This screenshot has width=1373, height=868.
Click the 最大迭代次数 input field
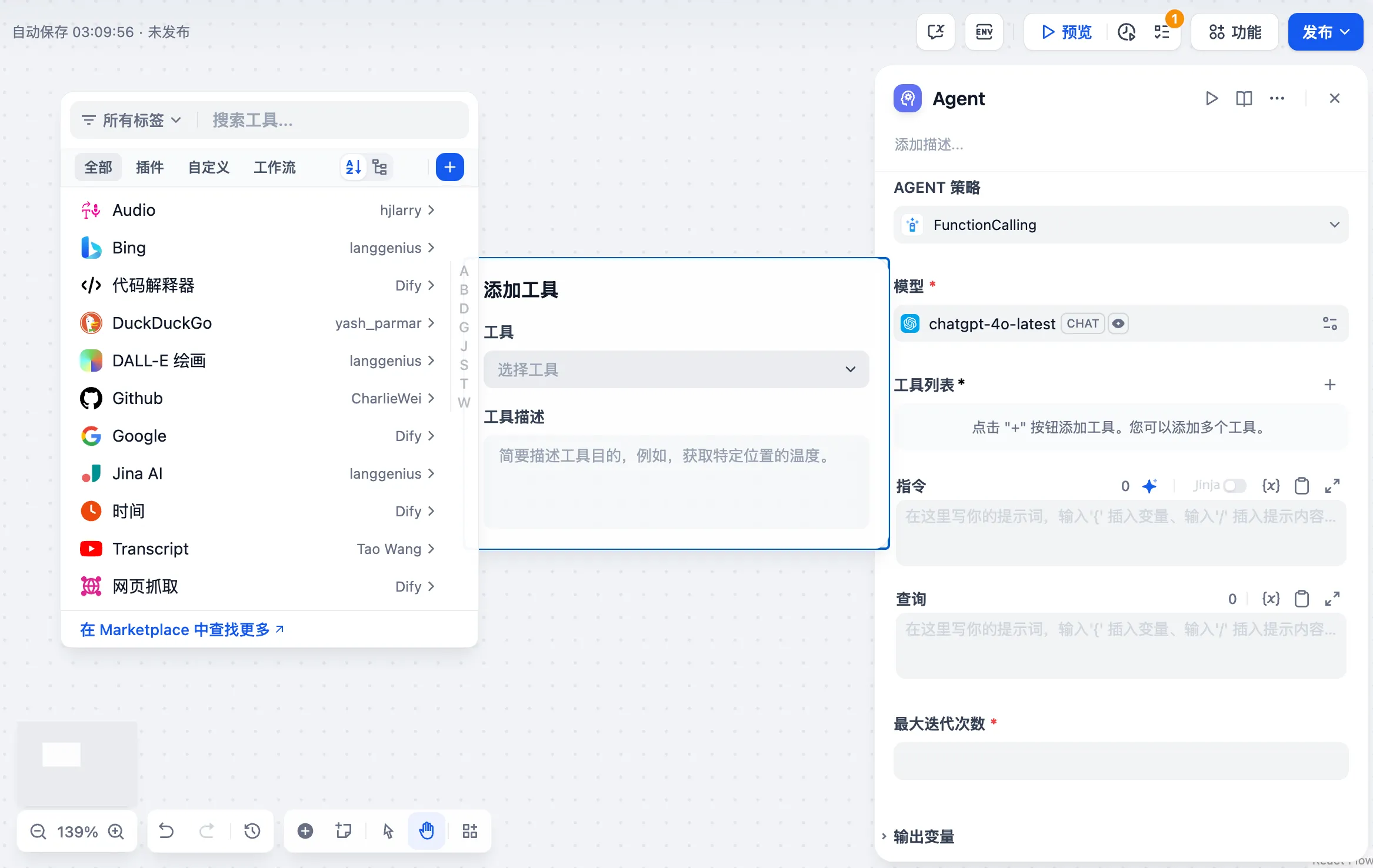(x=1121, y=761)
